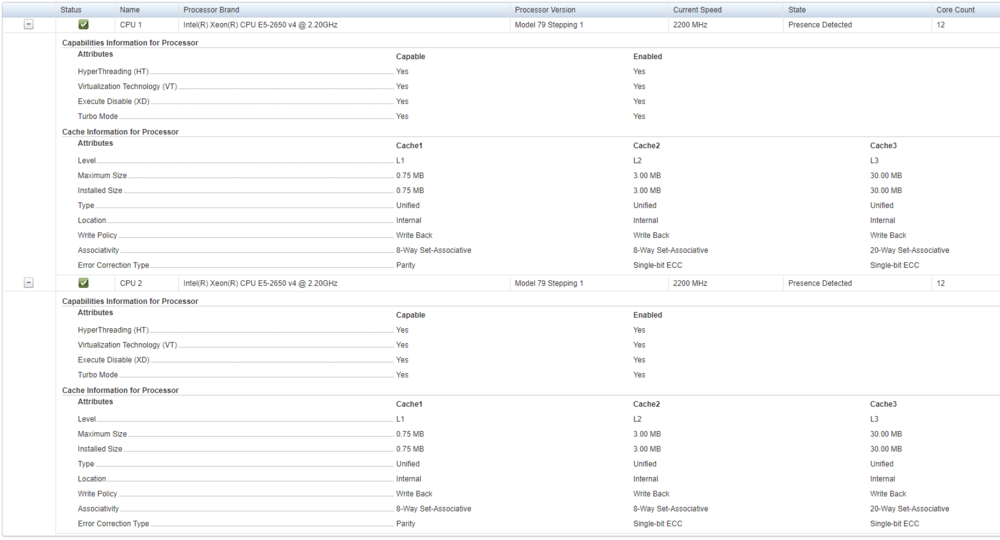Image resolution: width=1000 pixels, height=540 pixels.
Task: Click CPU 1 Parity error correction value
Action: click(406, 265)
